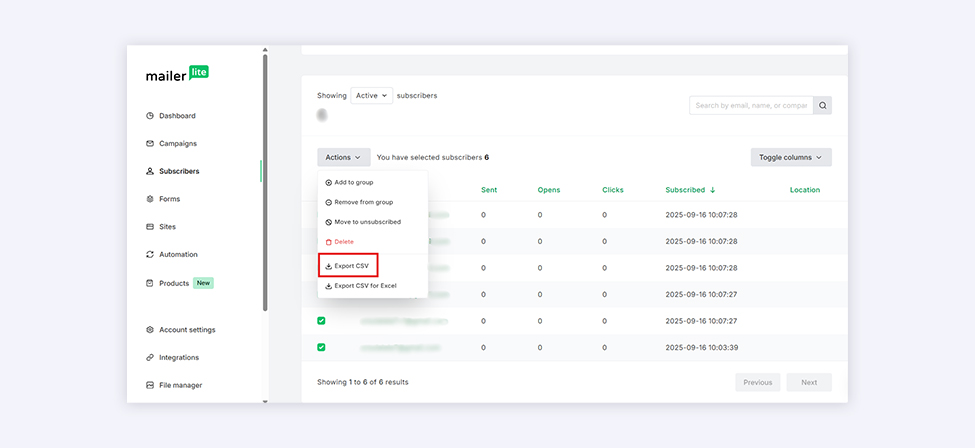The height and width of the screenshot is (448, 975).
Task: Open the Toggle columns dropdown
Action: tap(790, 157)
